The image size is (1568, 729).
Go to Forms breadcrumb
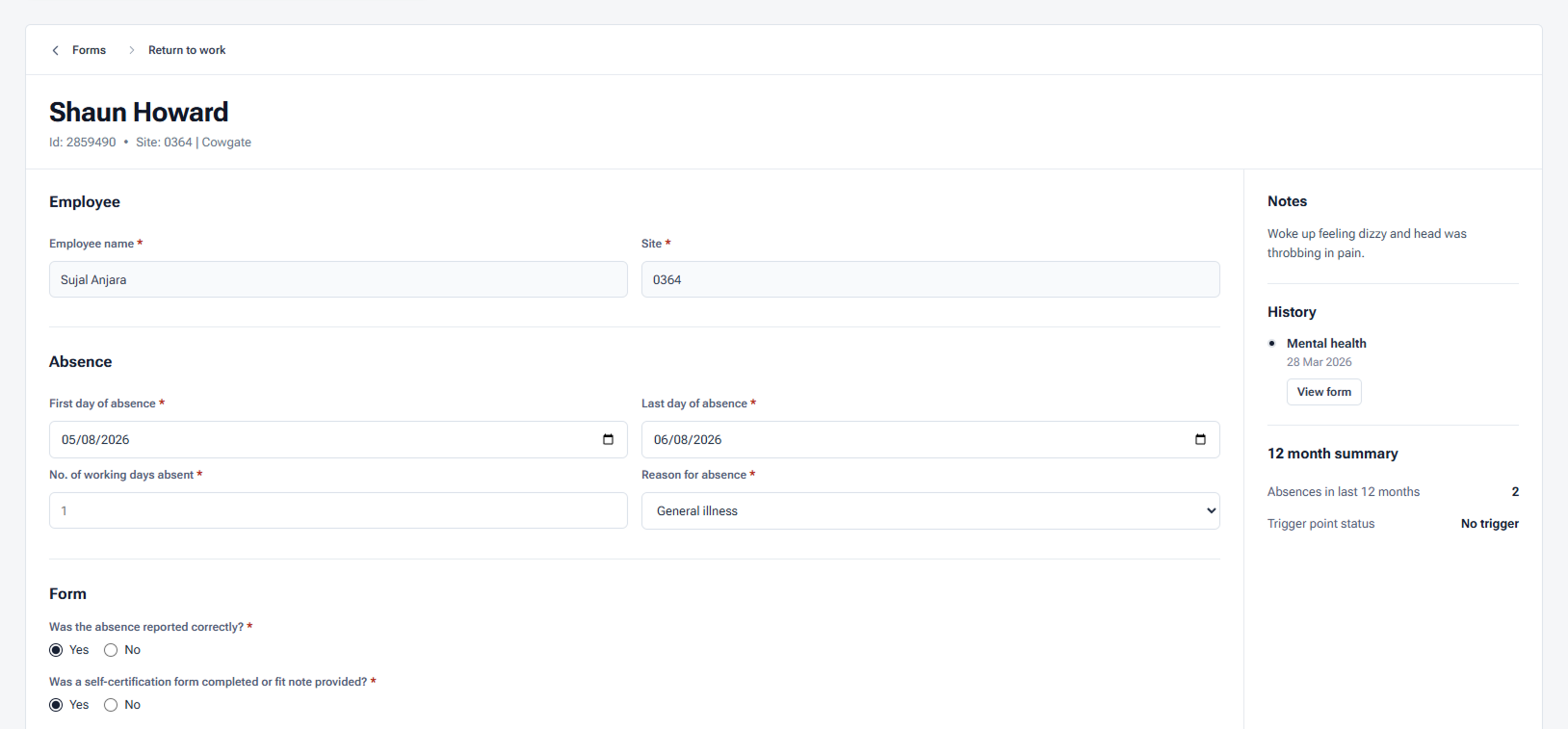tap(89, 50)
